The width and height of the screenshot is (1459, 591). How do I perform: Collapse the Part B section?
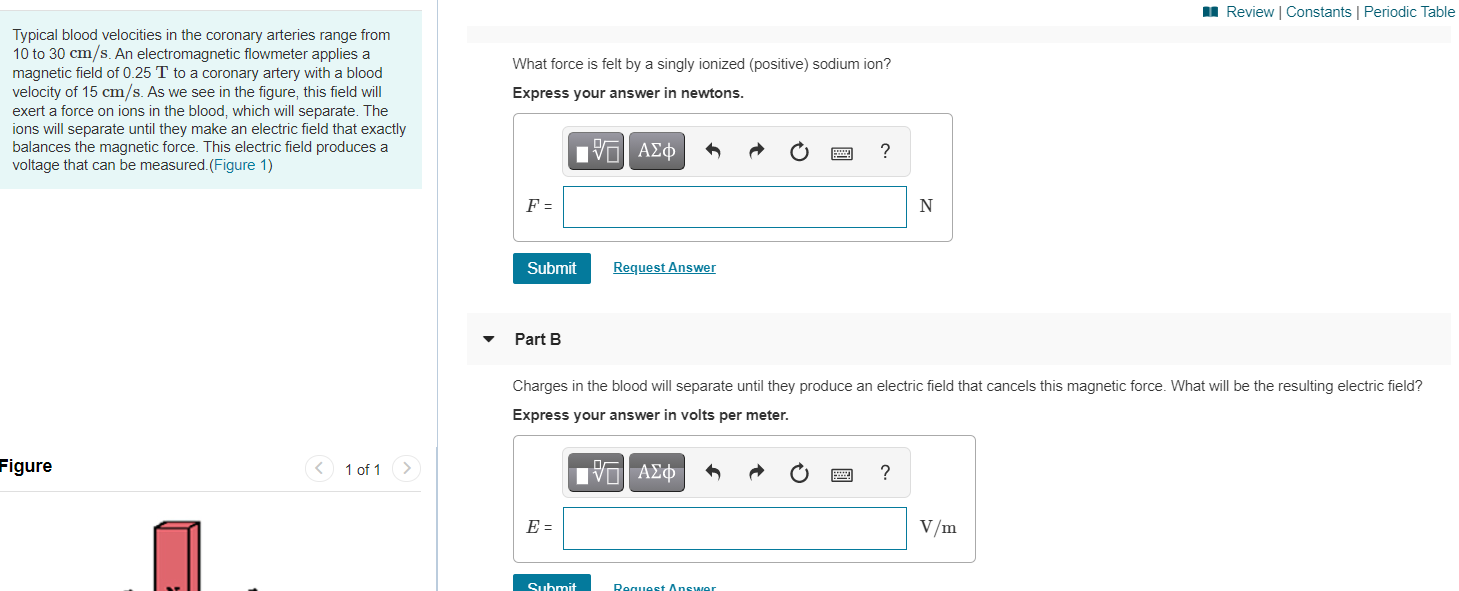click(x=488, y=339)
